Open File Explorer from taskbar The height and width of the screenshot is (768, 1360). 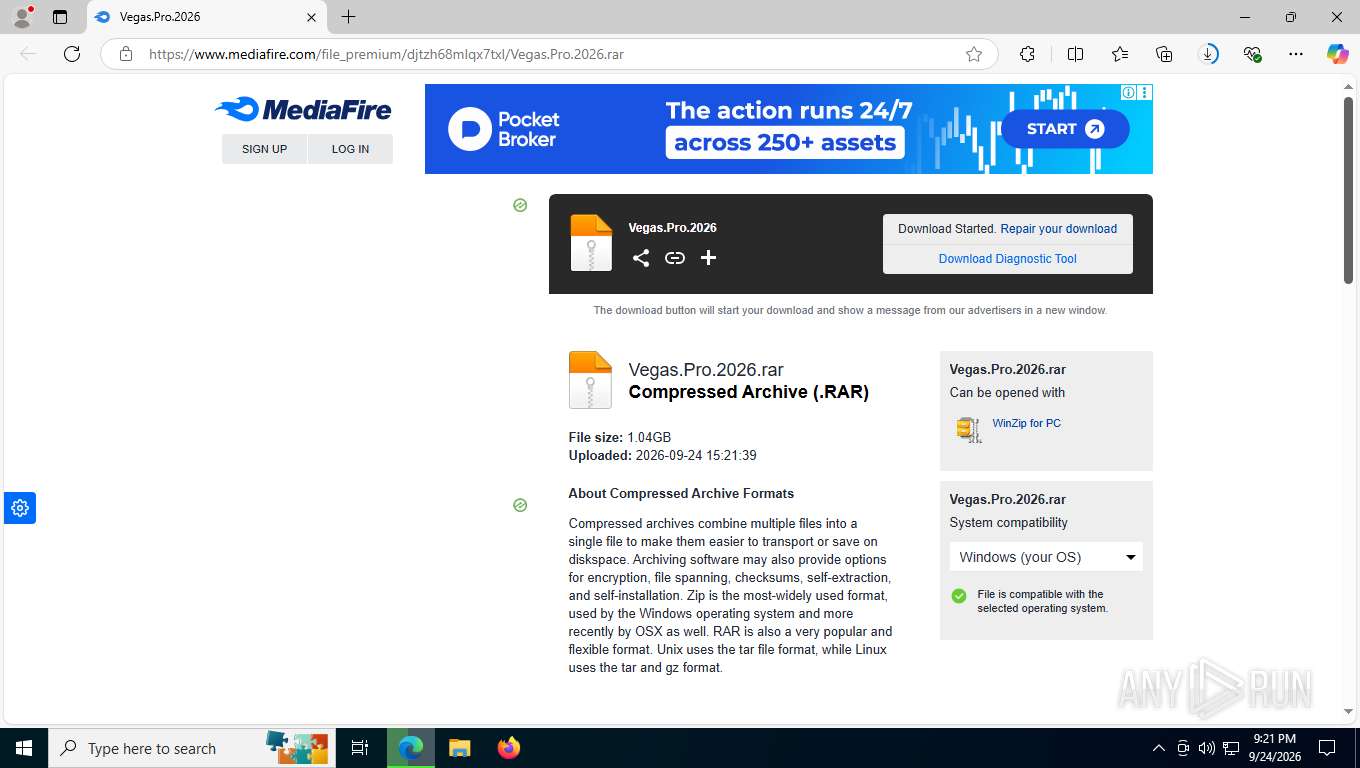[460, 748]
